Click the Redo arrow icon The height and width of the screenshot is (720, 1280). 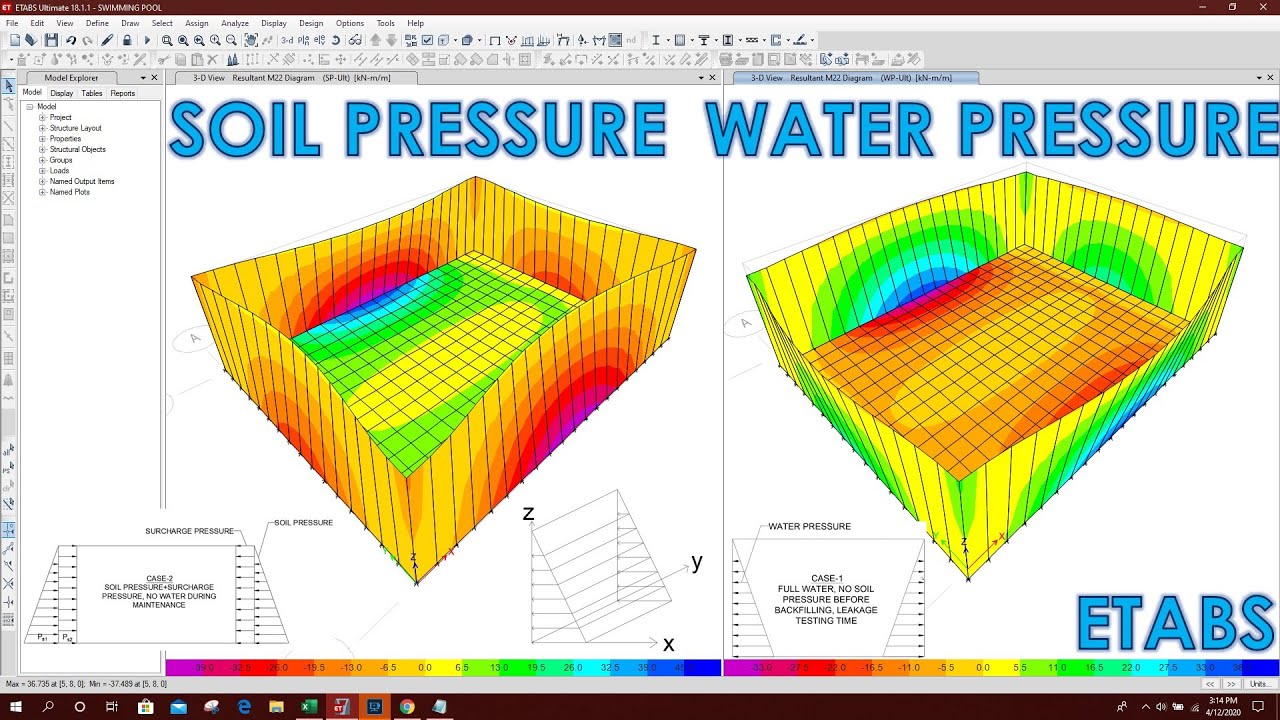(87, 40)
